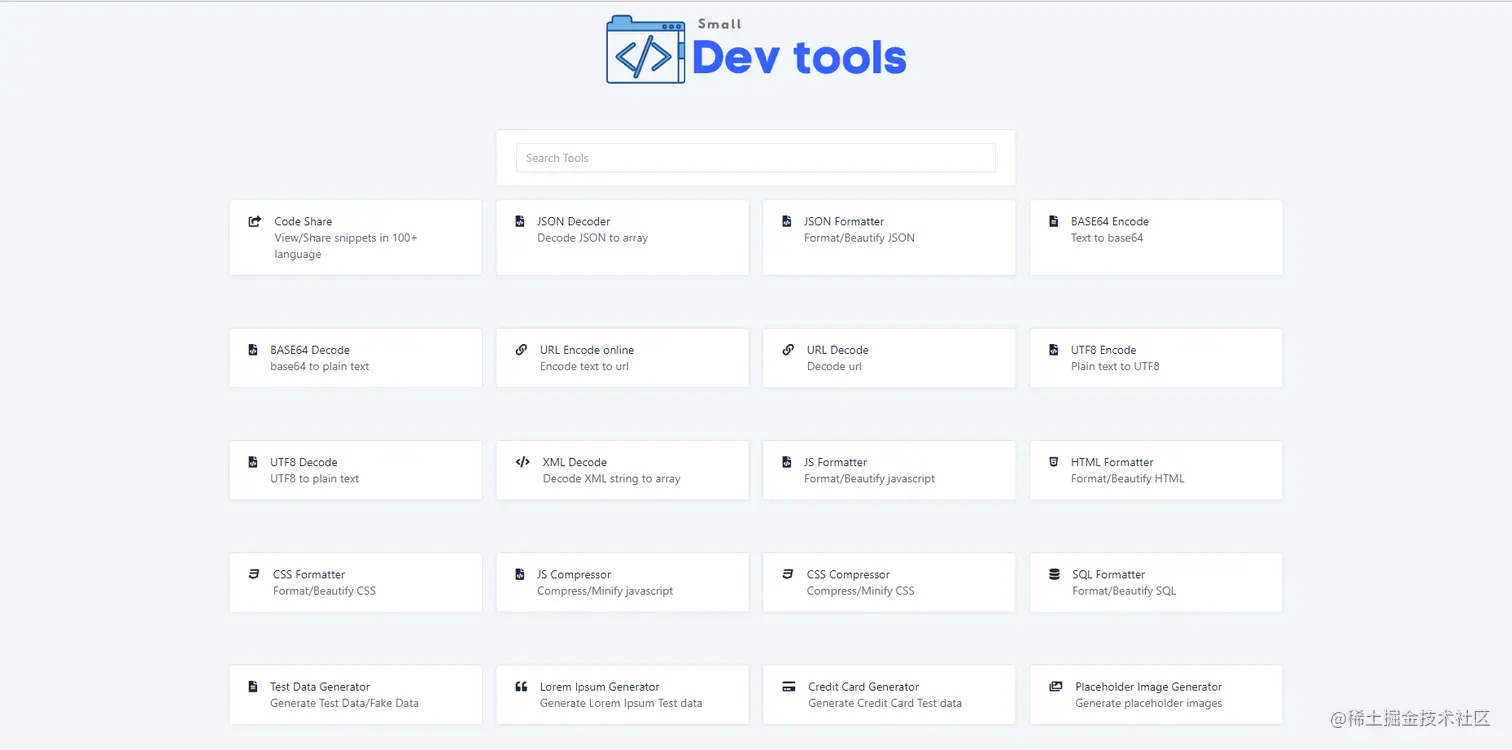Launch the JS Formatter tool title
This screenshot has width=1512, height=750.
pos(835,462)
